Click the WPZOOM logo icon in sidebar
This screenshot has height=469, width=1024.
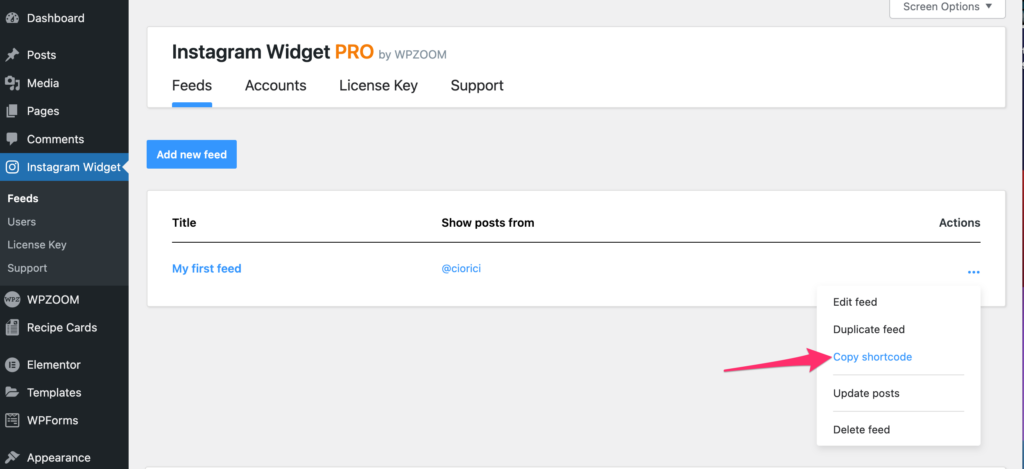[12, 300]
